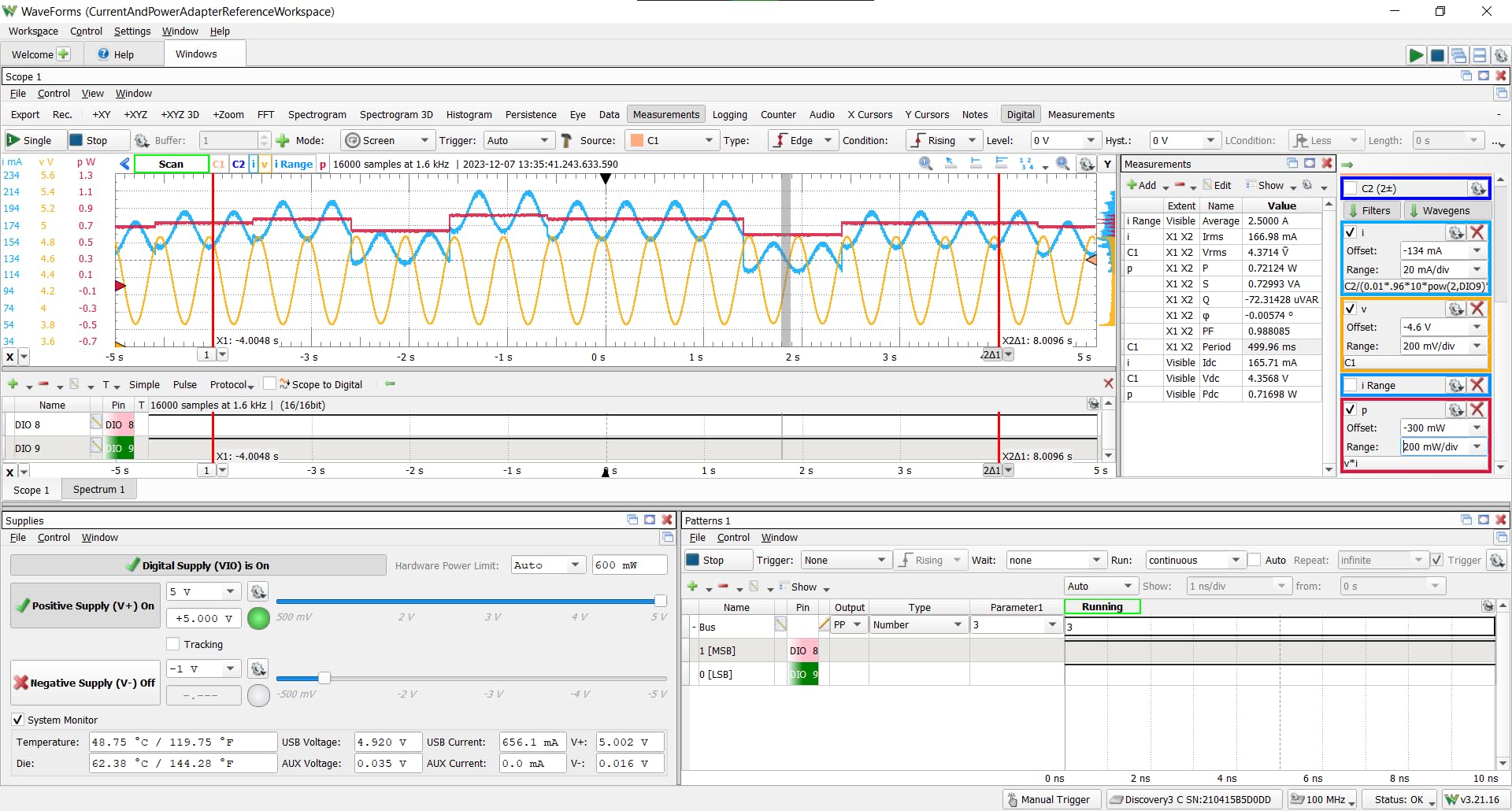The image size is (1512, 811).
Task: Switch to the Spectrum 1 tab
Action: point(99,490)
